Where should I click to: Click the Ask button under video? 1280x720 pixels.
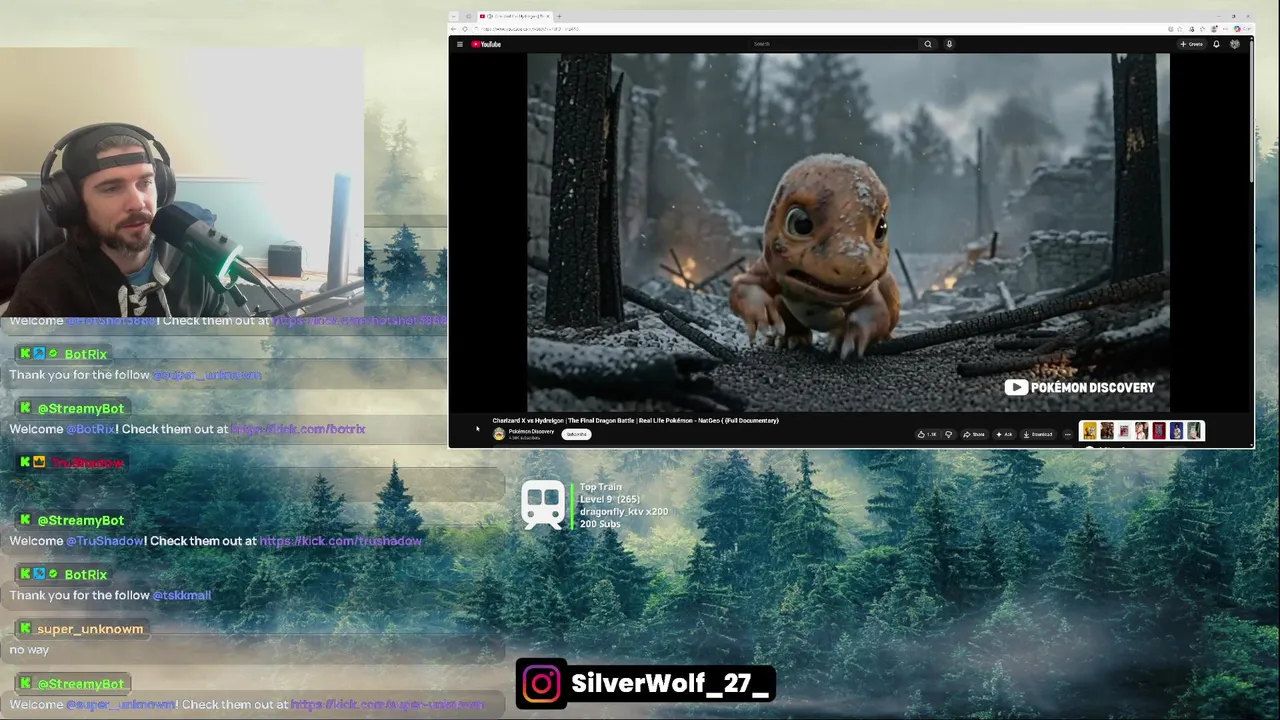click(x=1003, y=434)
